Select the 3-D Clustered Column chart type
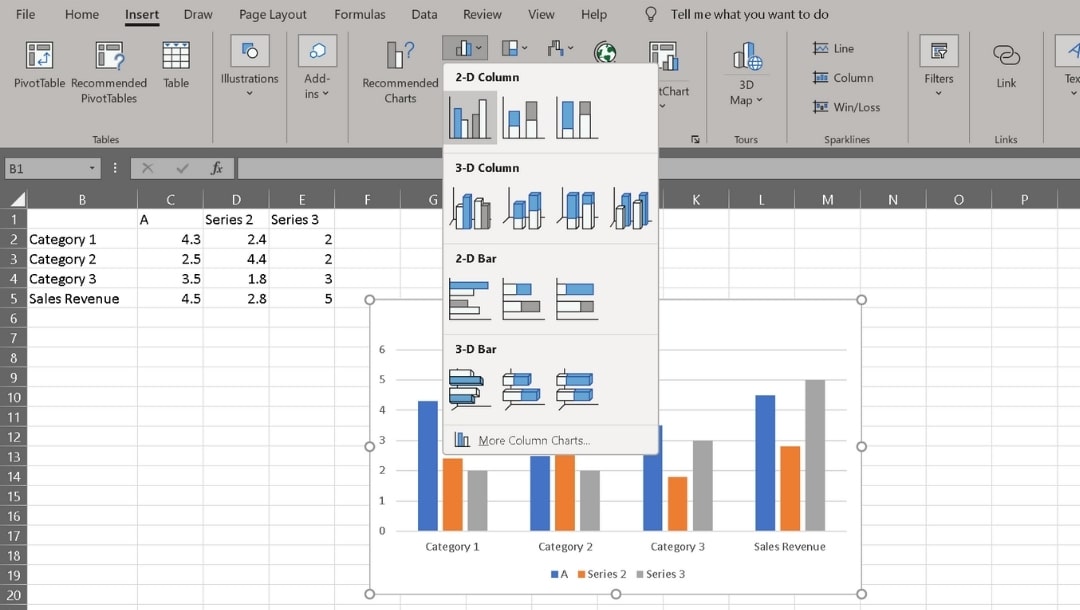This screenshot has width=1080, height=610. (470, 207)
